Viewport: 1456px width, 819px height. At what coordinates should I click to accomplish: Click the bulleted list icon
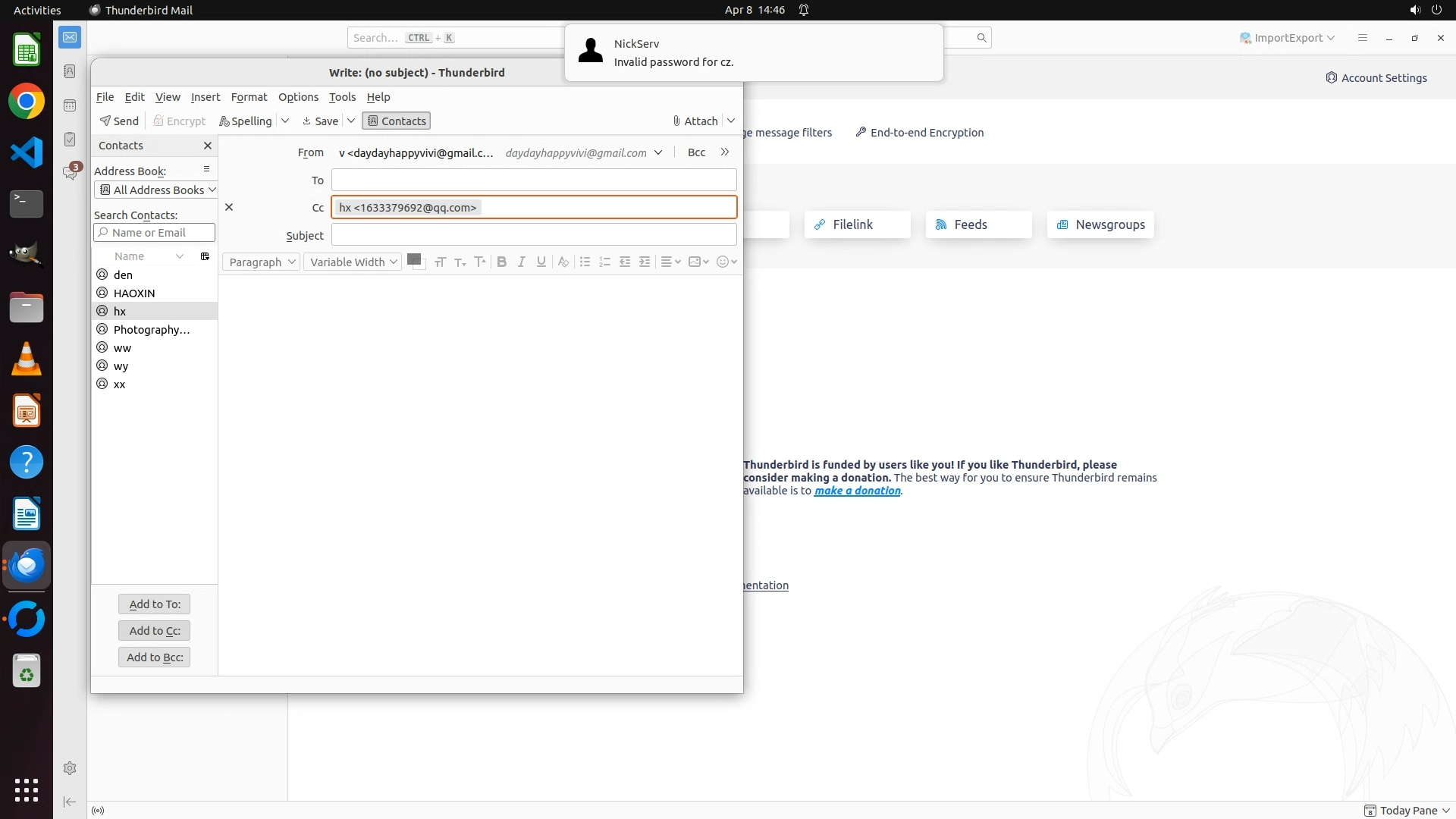point(585,262)
